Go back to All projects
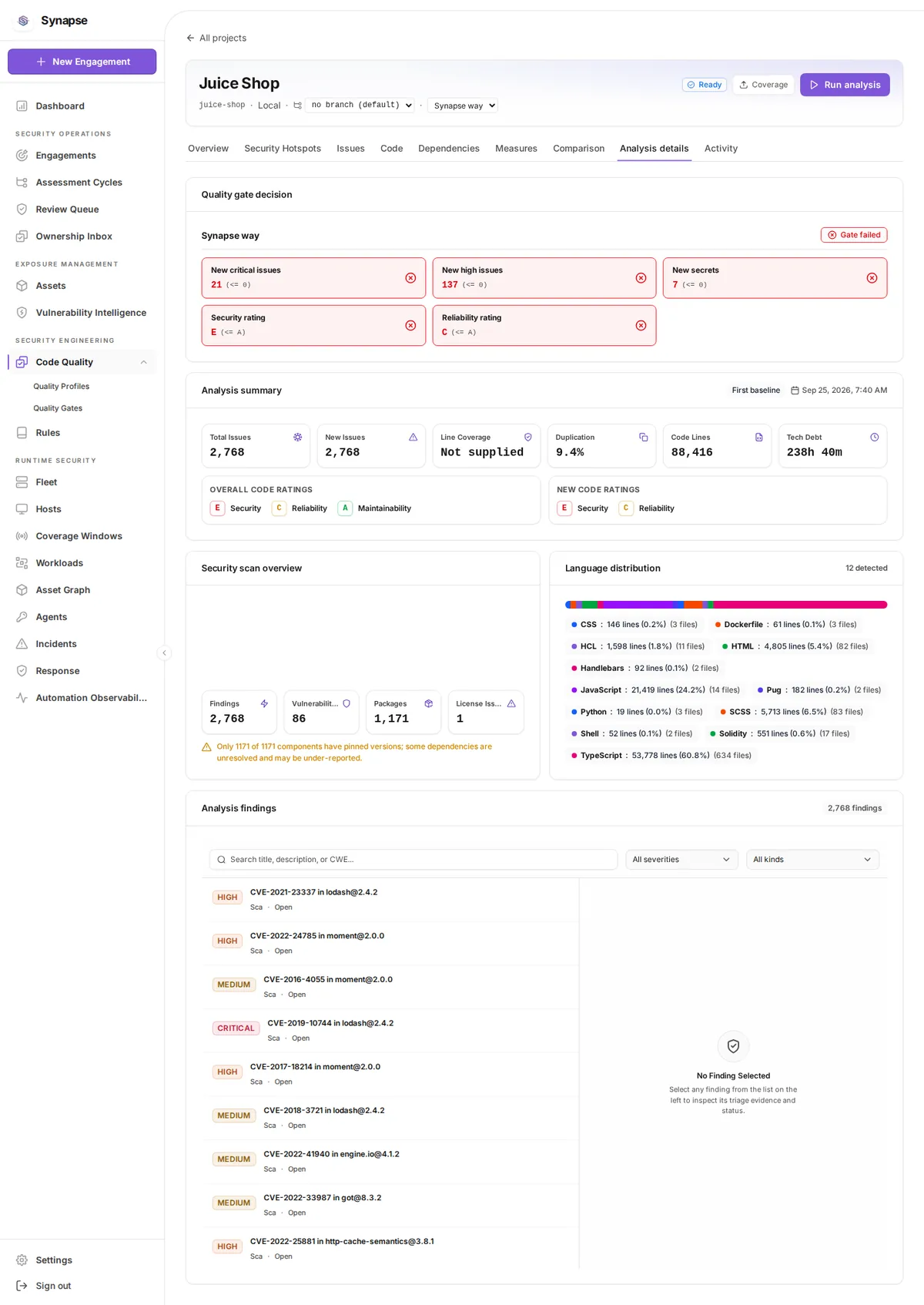This screenshot has height=1305, width=924. point(216,38)
